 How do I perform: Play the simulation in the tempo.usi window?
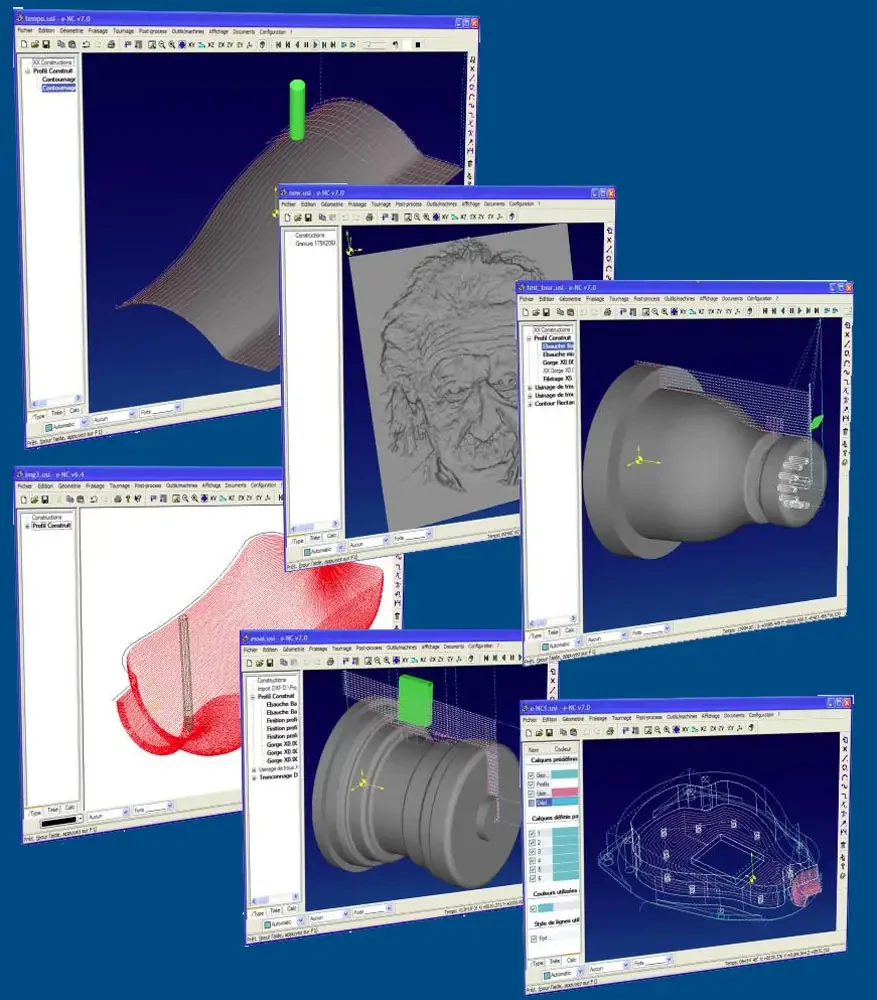(315, 45)
